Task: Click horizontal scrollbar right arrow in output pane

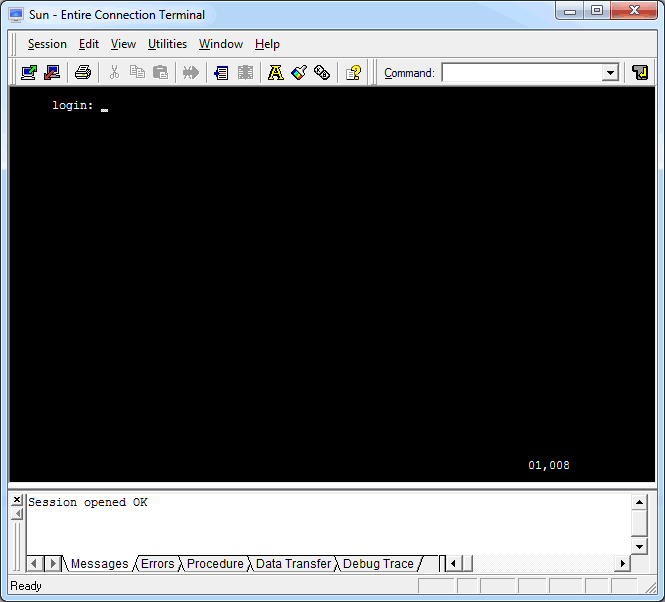Action: (x=622, y=564)
